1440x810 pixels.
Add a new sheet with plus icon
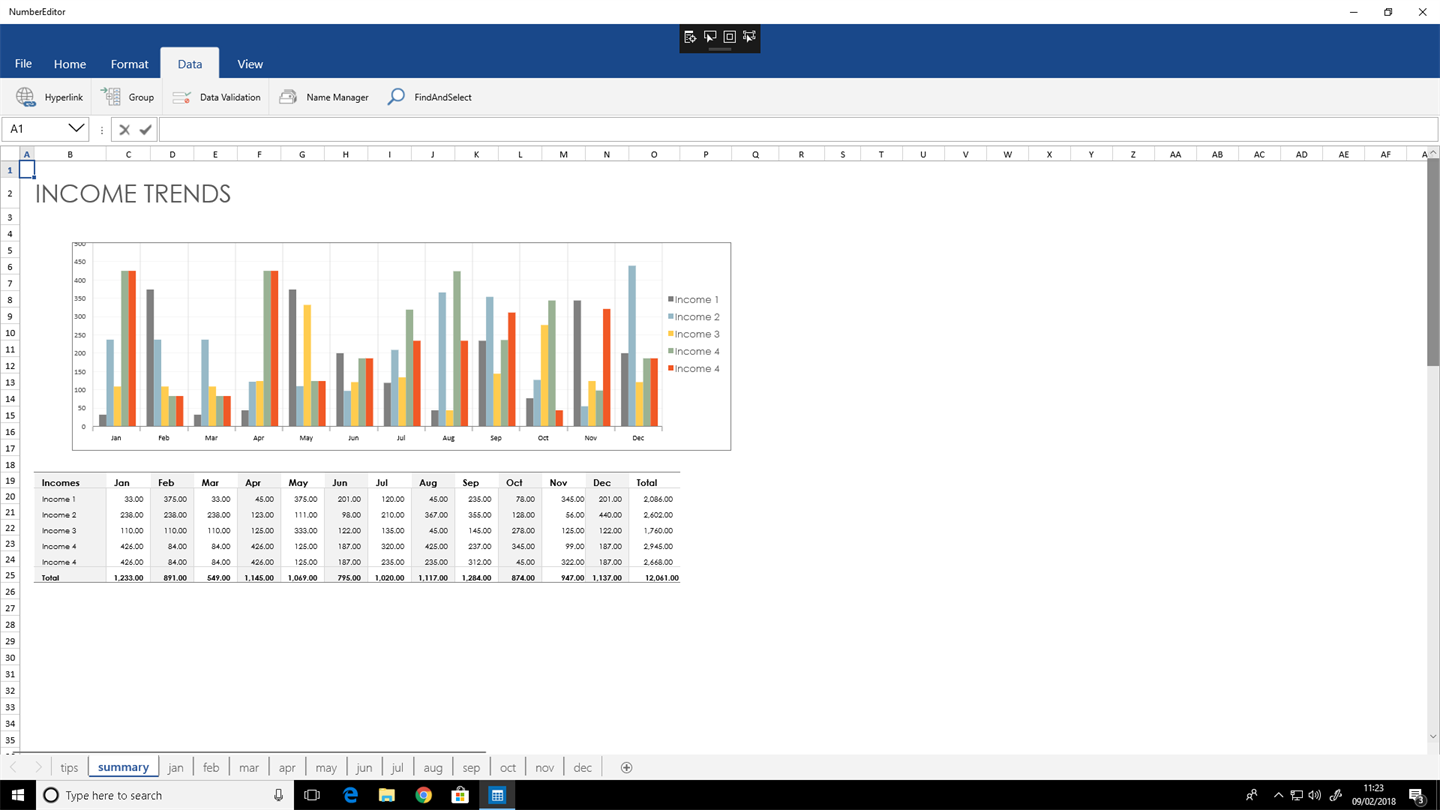point(626,768)
